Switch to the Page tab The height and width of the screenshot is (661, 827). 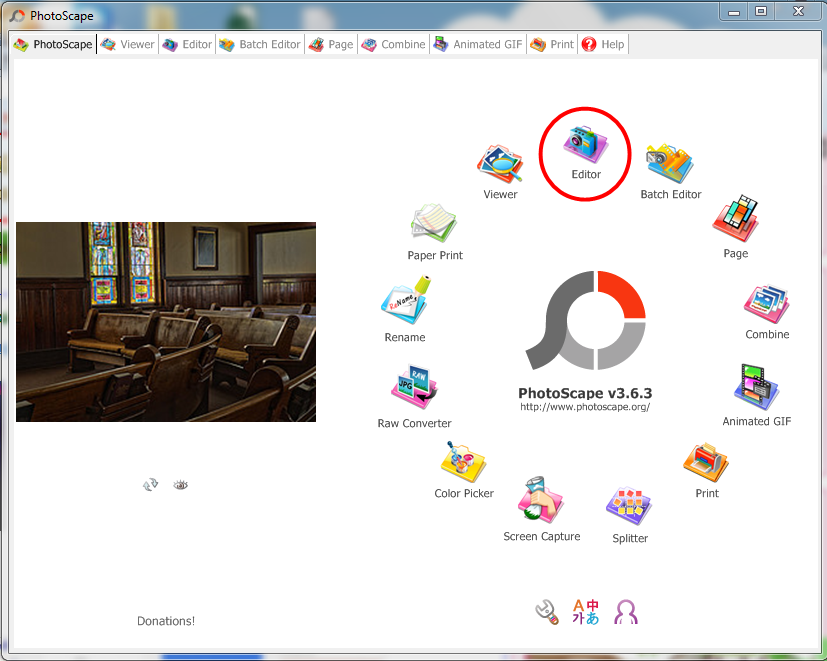(x=331, y=44)
